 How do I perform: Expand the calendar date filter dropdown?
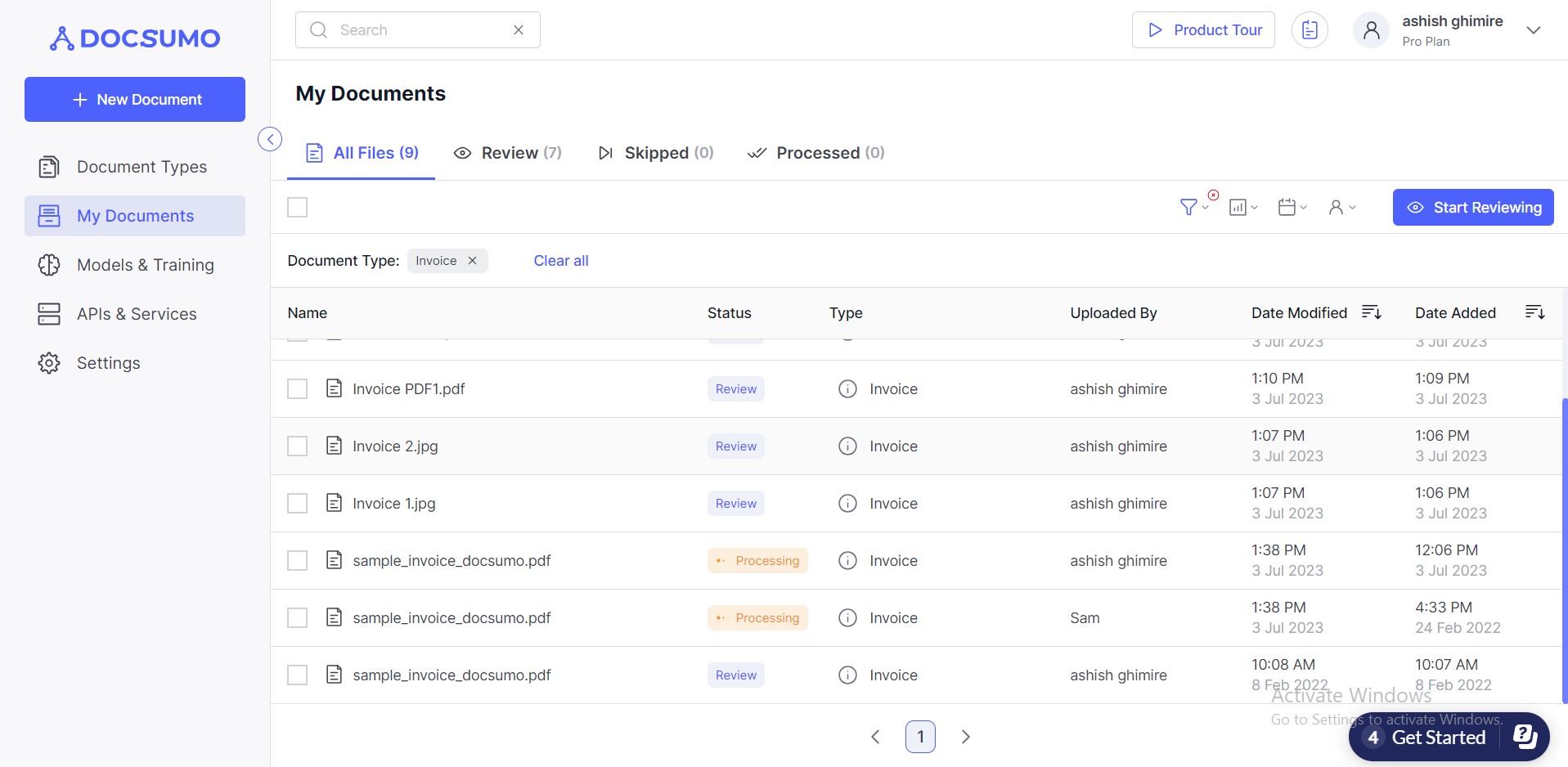pyautogui.click(x=1292, y=208)
